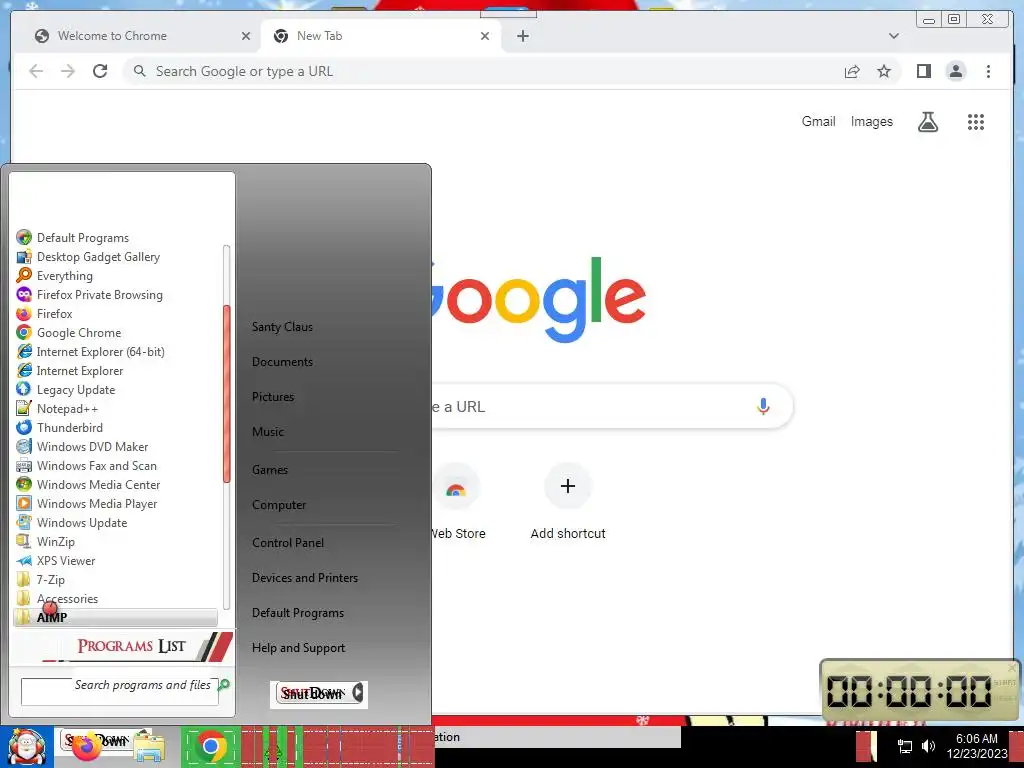Viewport: 1024px width, 768px height.
Task: Open a new Chrome tab
Action: coord(522,36)
